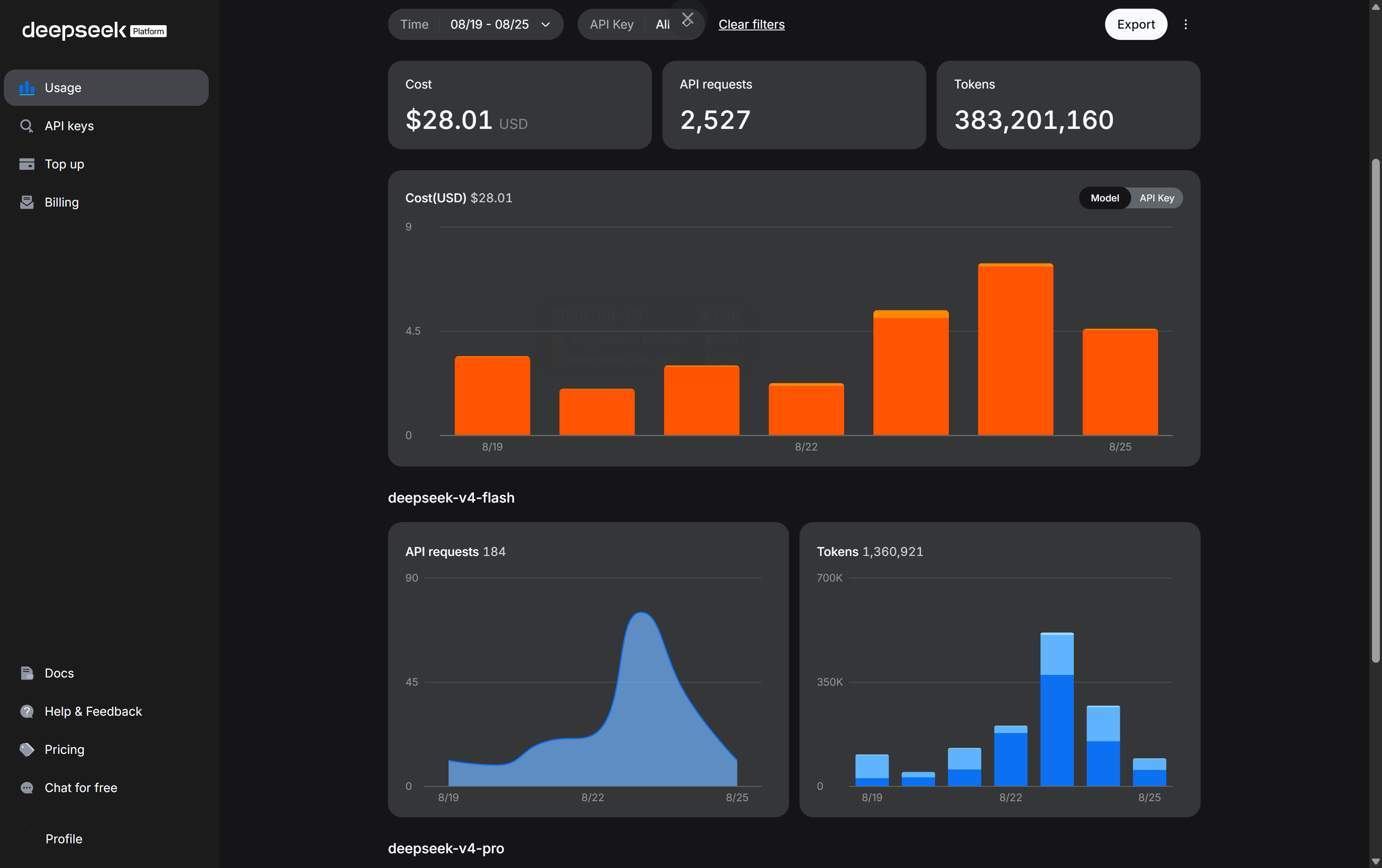Switch cost chart to Model view
This screenshot has height=868, width=1382.
coord(1104,198)
